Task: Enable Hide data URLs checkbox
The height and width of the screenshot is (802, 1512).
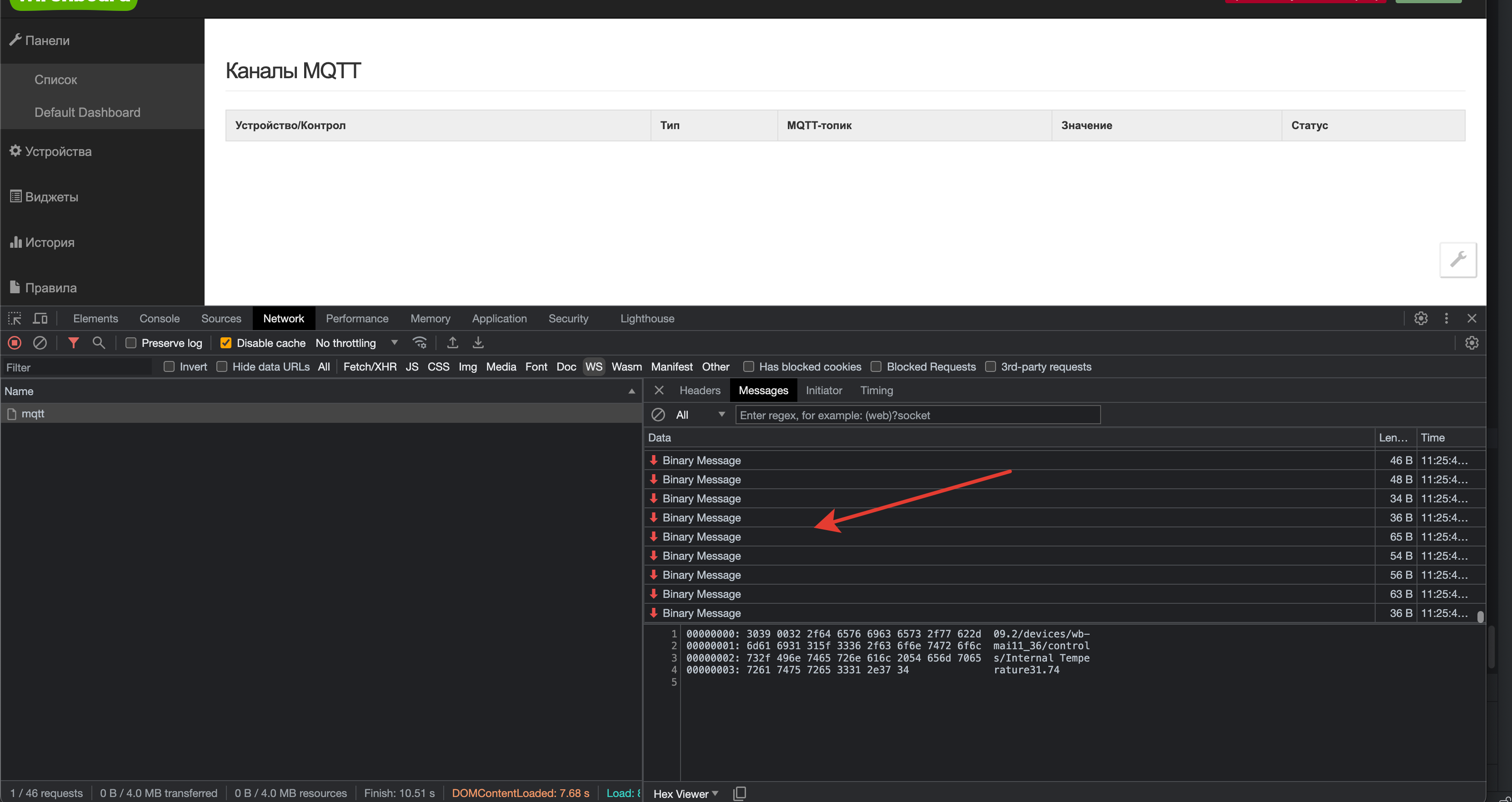Action: pyautogui.click(x=222, y=367)
